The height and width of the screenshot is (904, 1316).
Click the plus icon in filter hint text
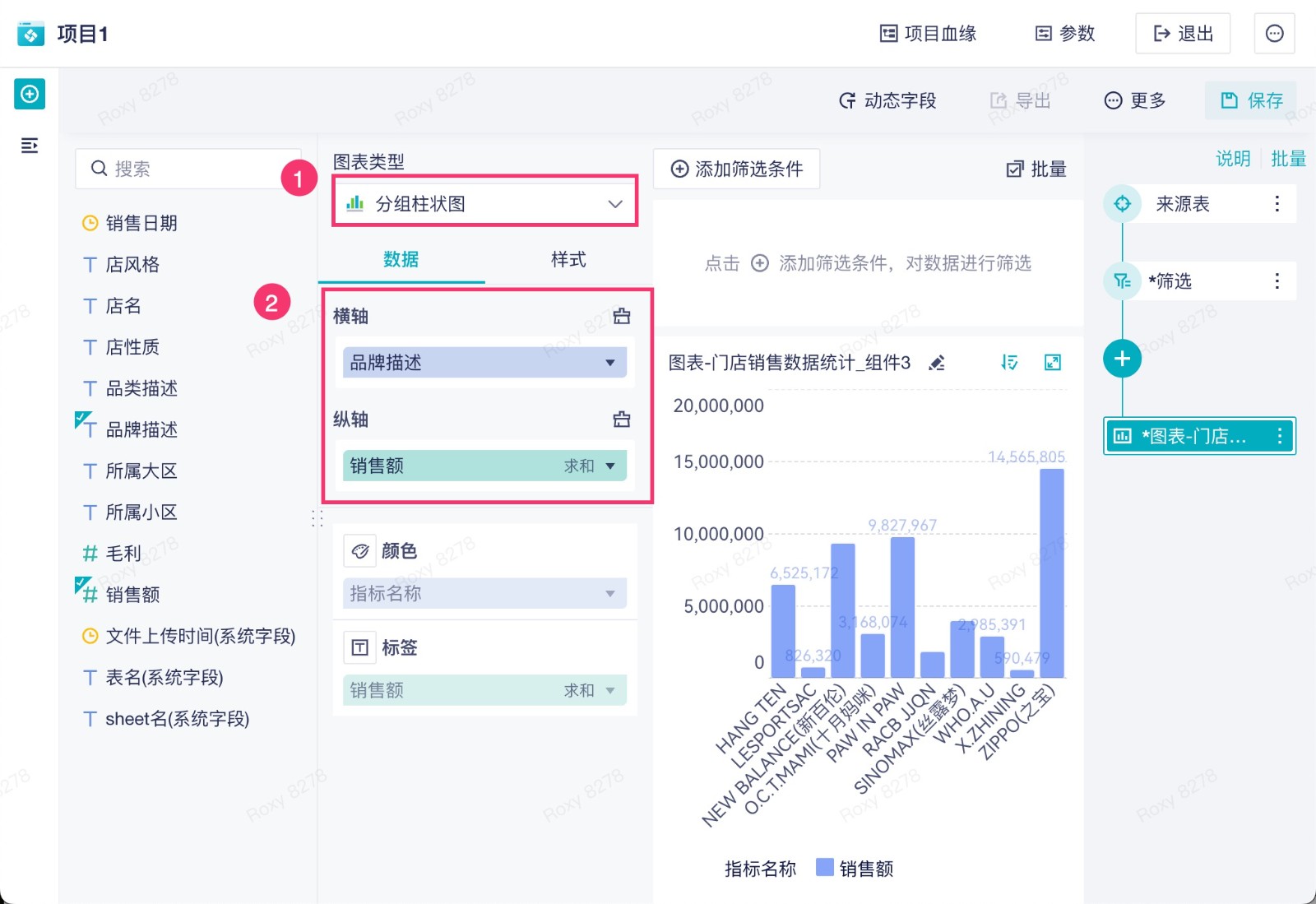(x=760, y=263)
